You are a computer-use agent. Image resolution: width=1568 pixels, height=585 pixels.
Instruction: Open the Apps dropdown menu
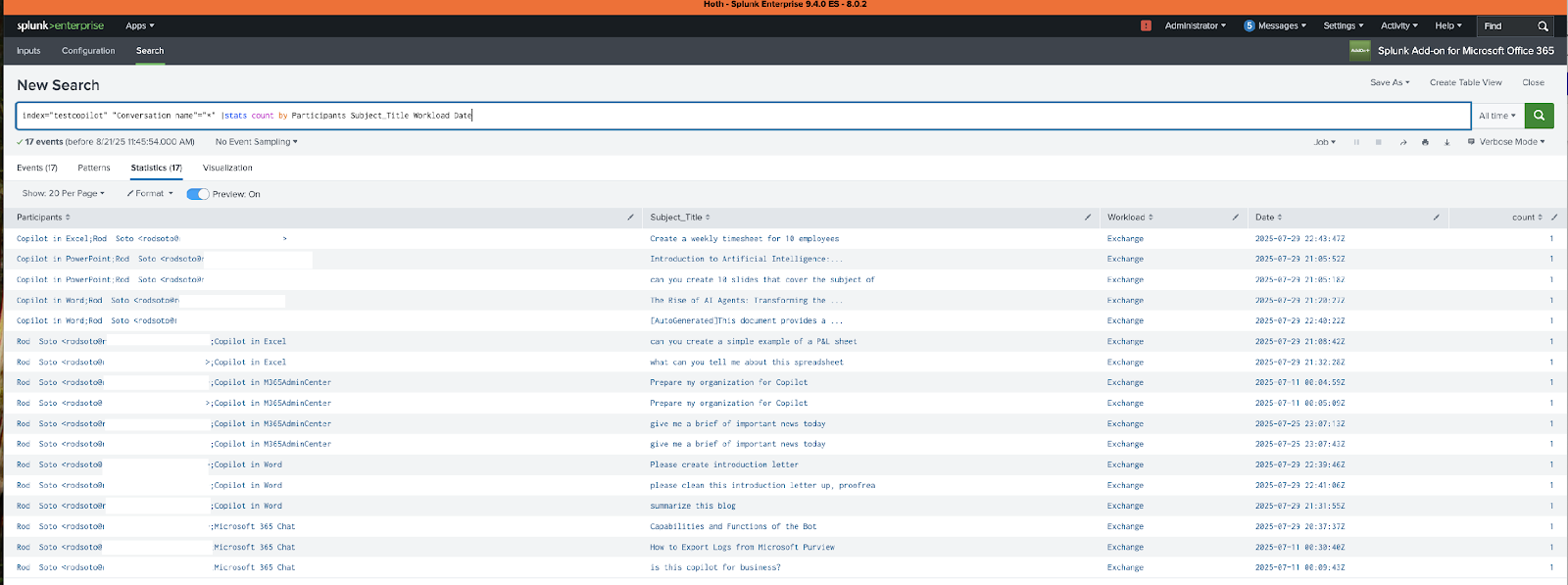click(x=140, y=25)
